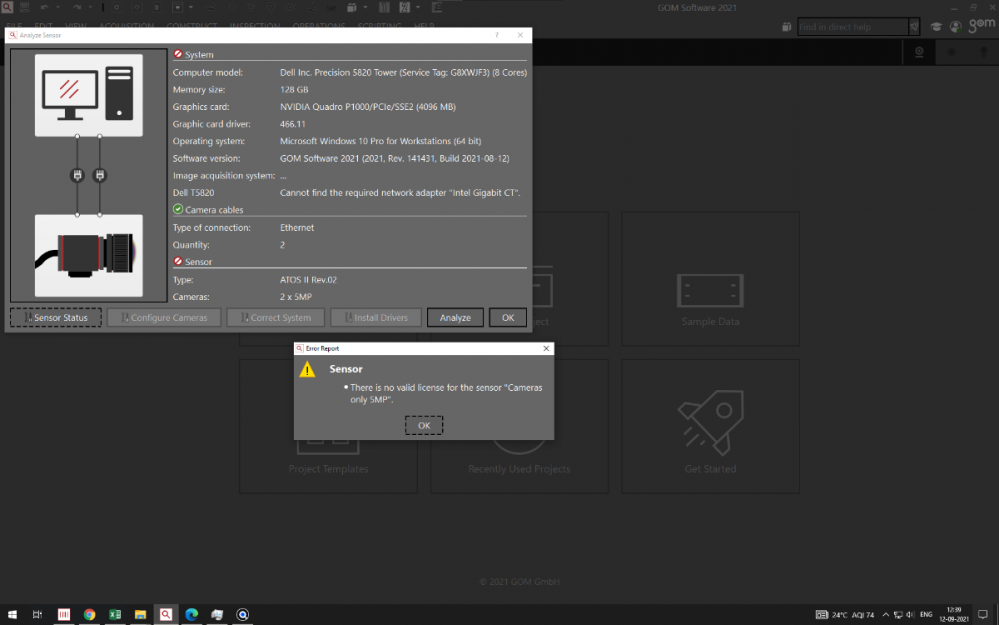Screen dimensions: 999x625
Task: Click the camera sensor illustration
Action: pos(88,256)
